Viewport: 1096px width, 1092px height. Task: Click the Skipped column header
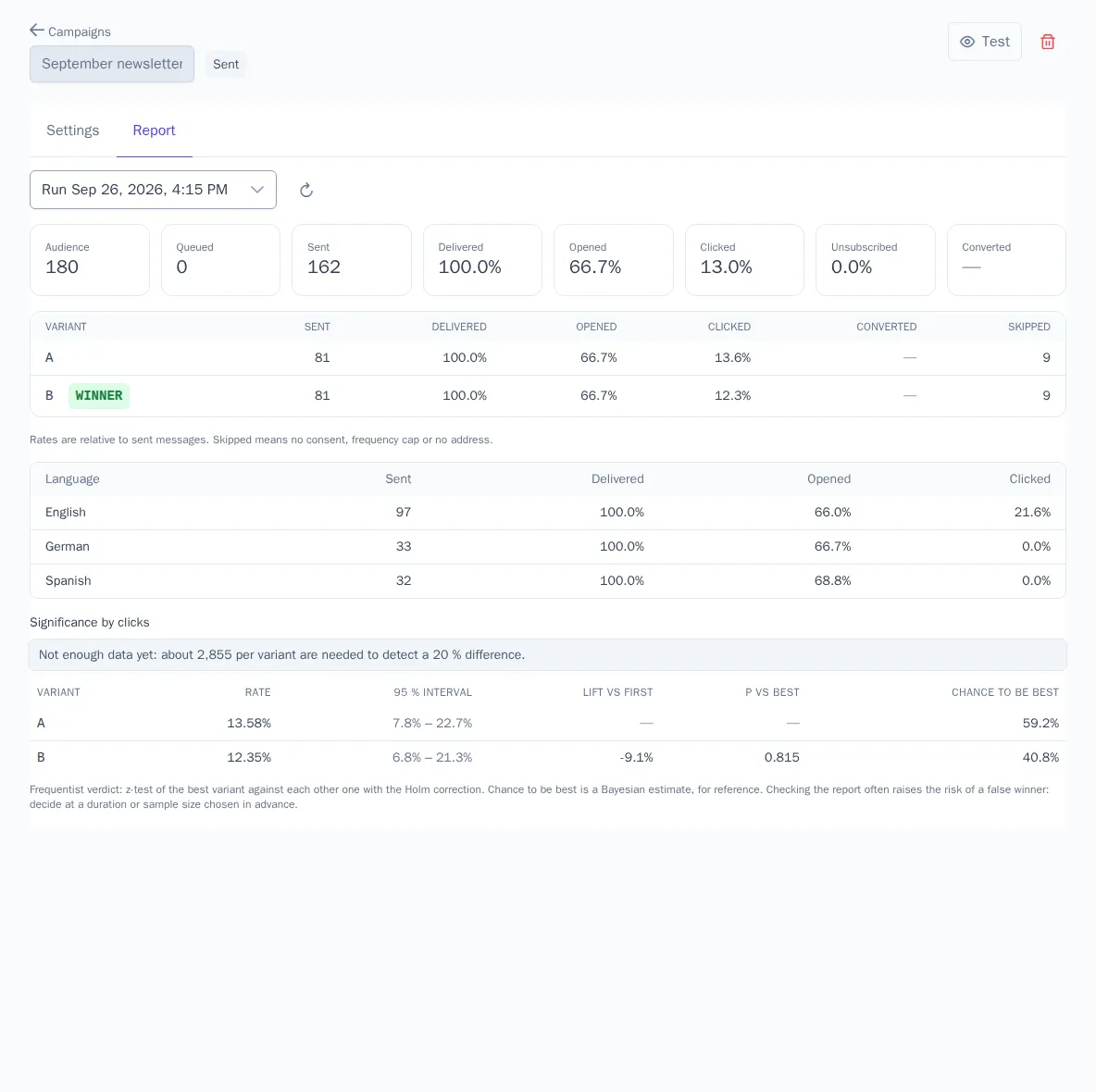point(1029,327)
